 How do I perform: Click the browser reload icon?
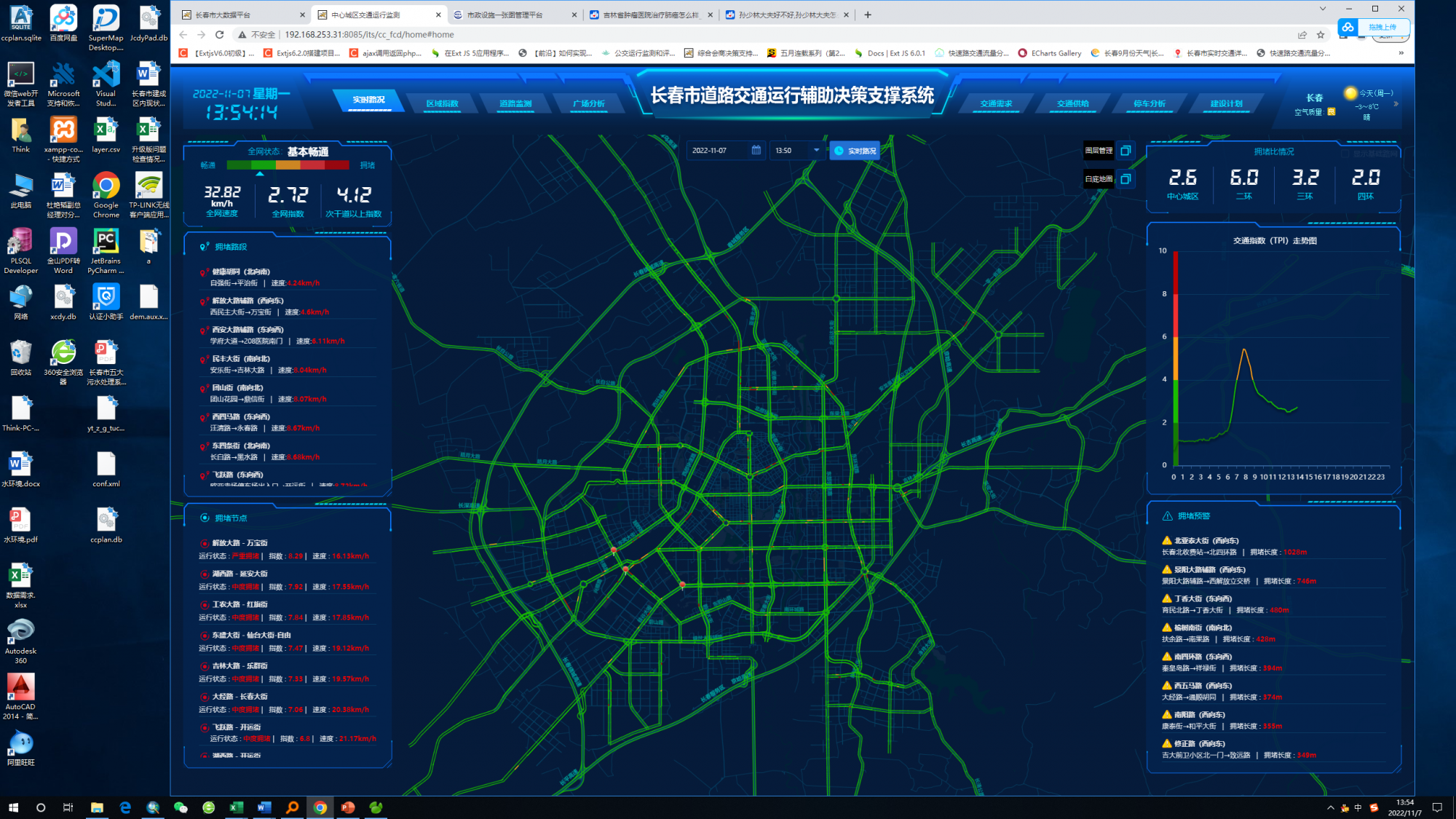[x=219, y=34]
